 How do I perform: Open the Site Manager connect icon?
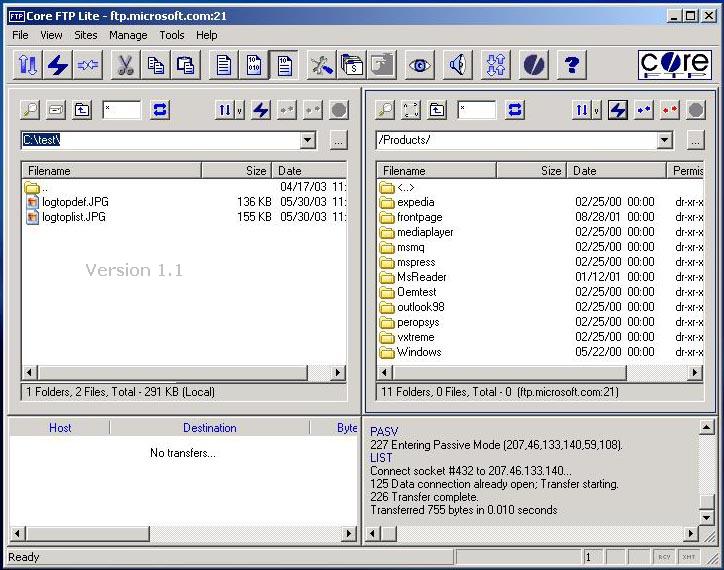click(x=28, y=65)
